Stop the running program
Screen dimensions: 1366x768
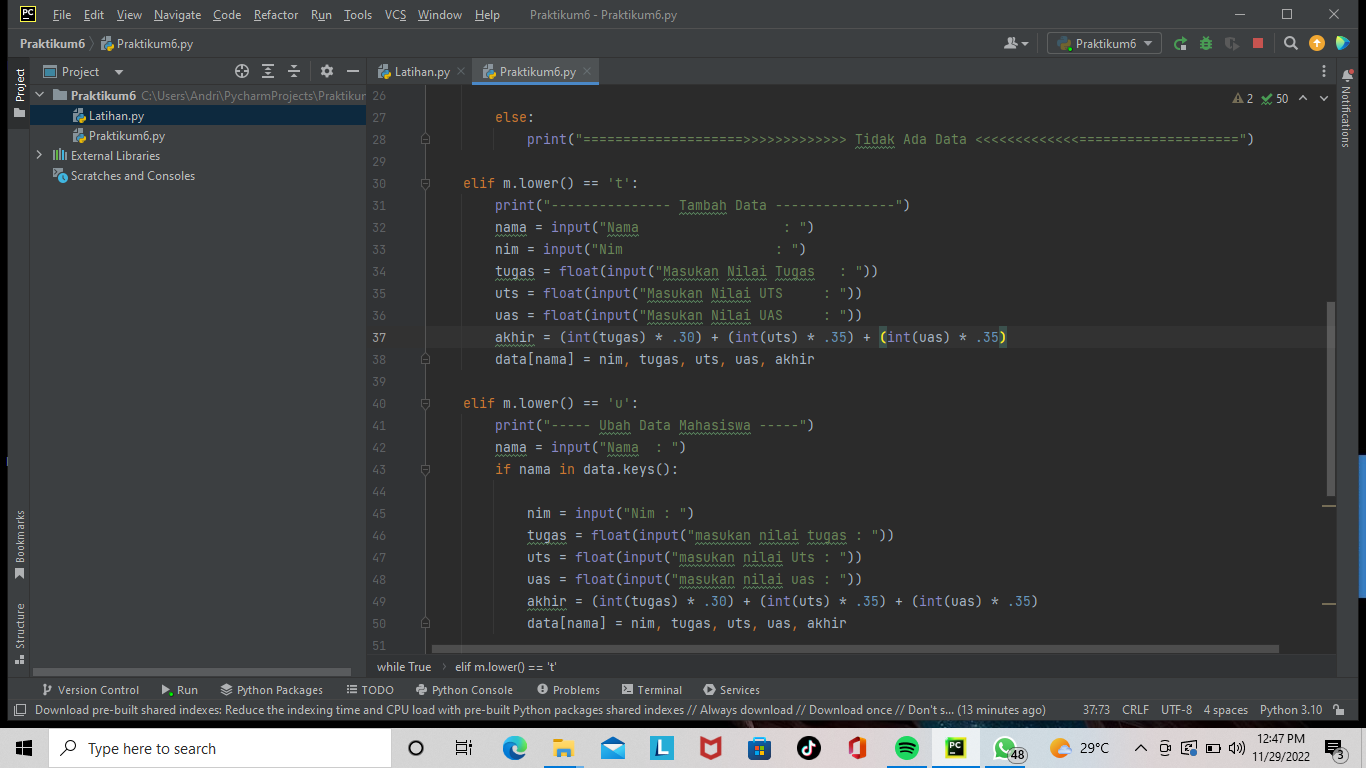[x=1256, y=43]
